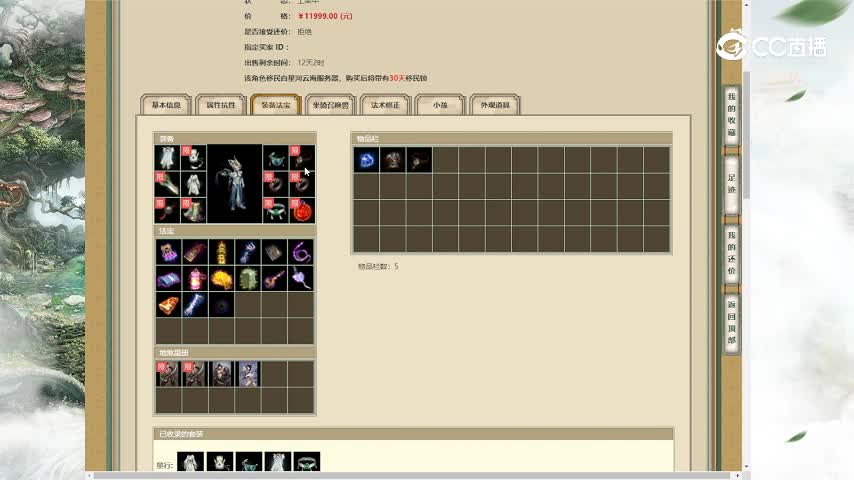Switch to the 属性抗性 tab
Image resolution: width=854 pixels, height=480 pixels.
(x=221, y=105)
